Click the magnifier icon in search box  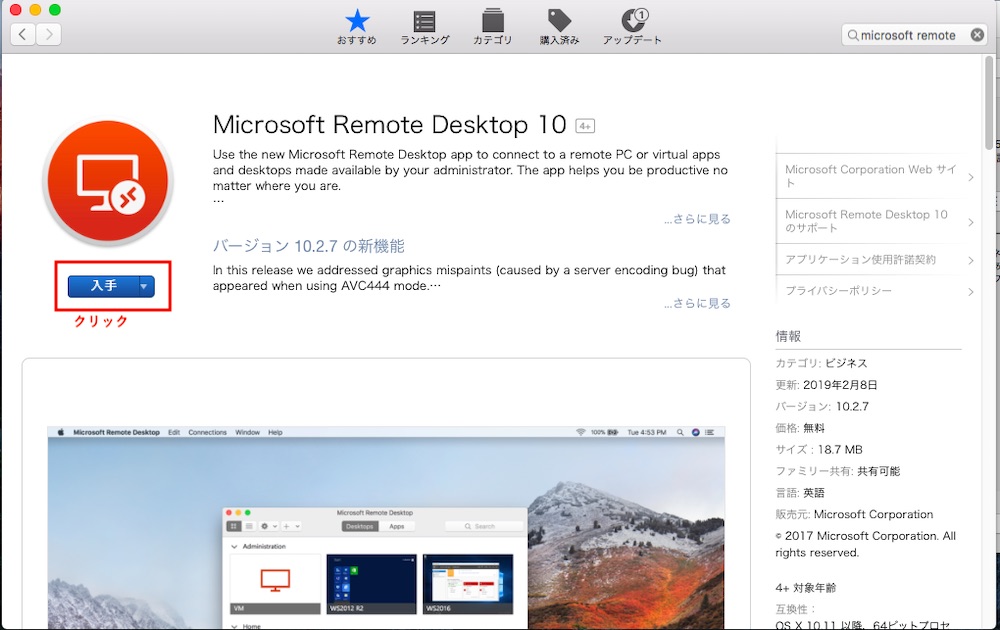pyautogui.click(x=853, y=35)
